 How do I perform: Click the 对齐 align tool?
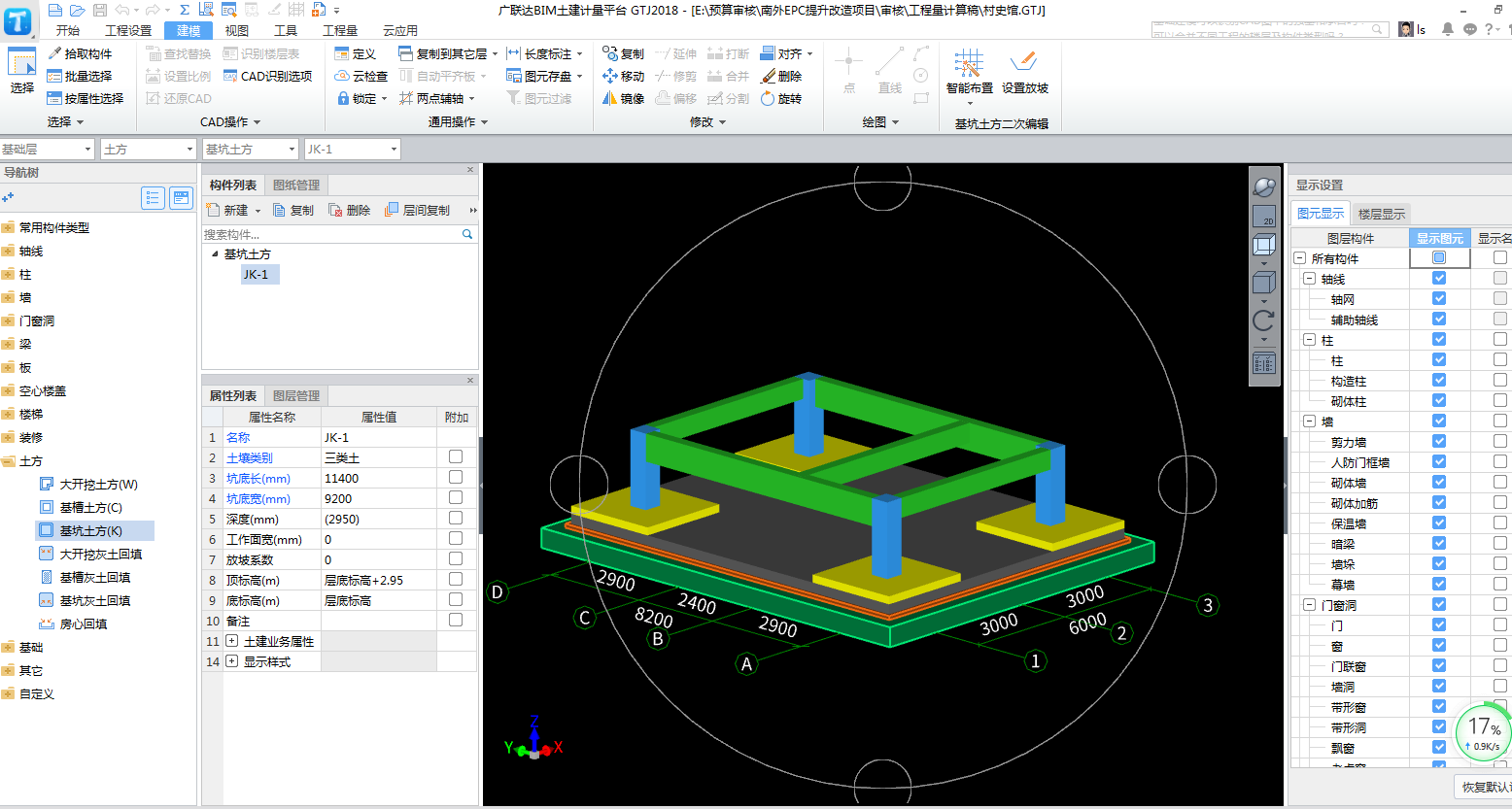(786, 54)
